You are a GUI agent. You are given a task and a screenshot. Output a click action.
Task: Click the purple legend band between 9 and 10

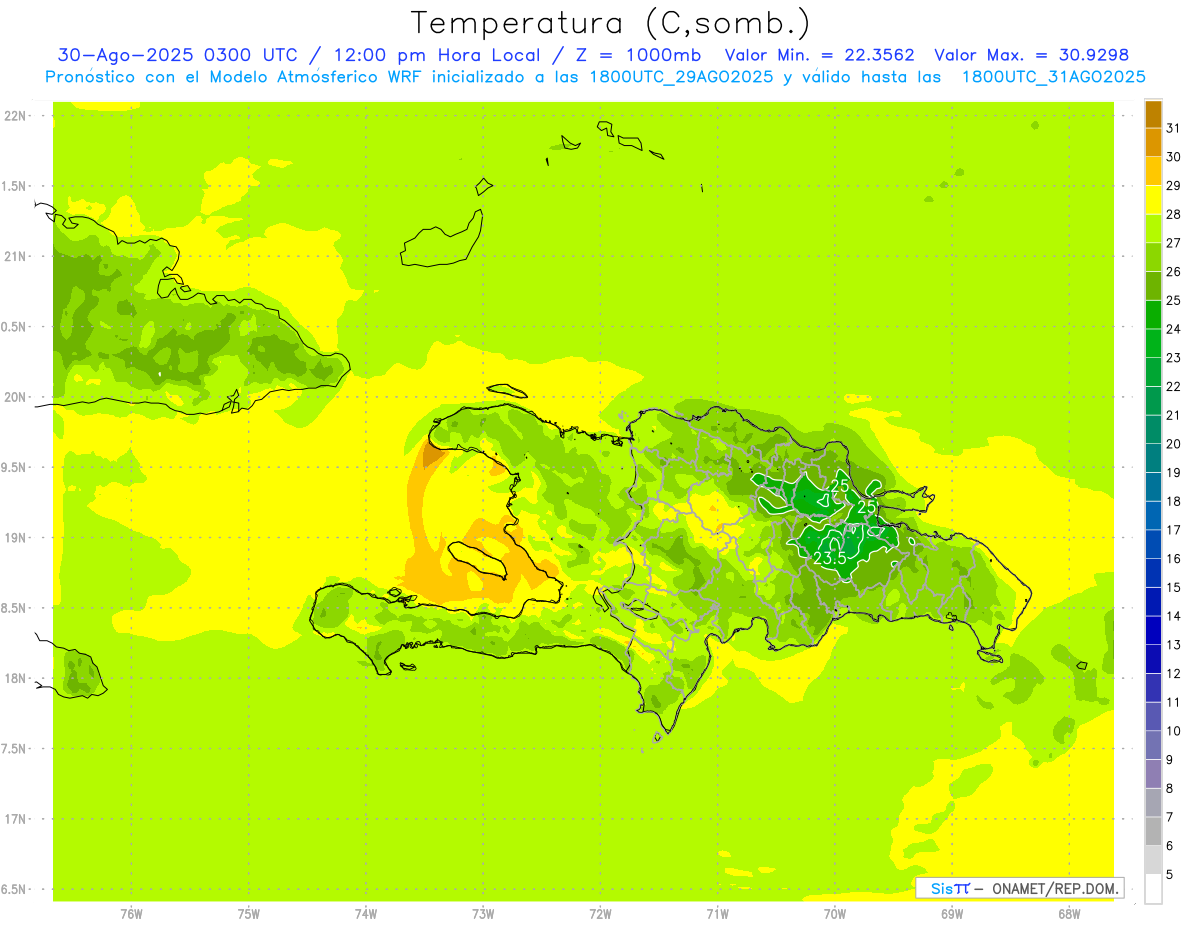coord(1153,745)
